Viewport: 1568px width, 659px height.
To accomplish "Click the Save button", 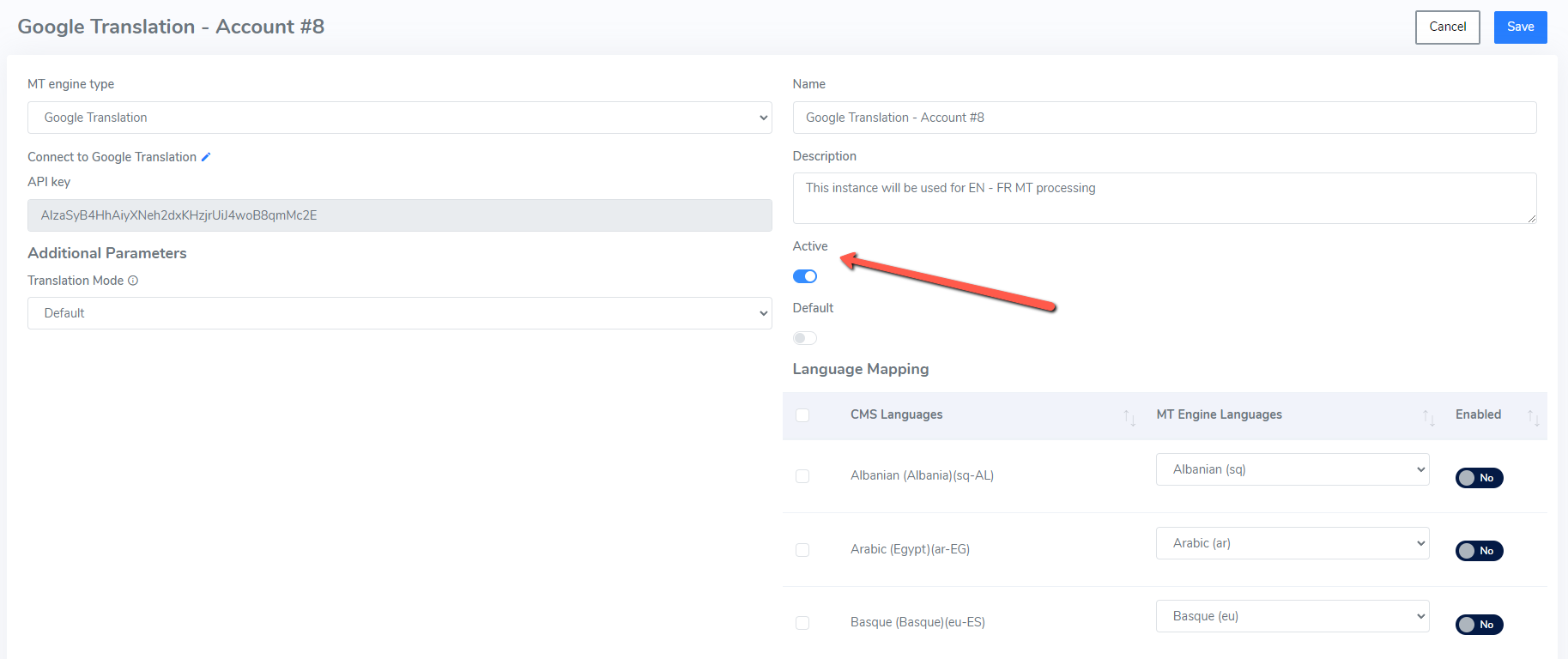I will (x=1520, y=27).
